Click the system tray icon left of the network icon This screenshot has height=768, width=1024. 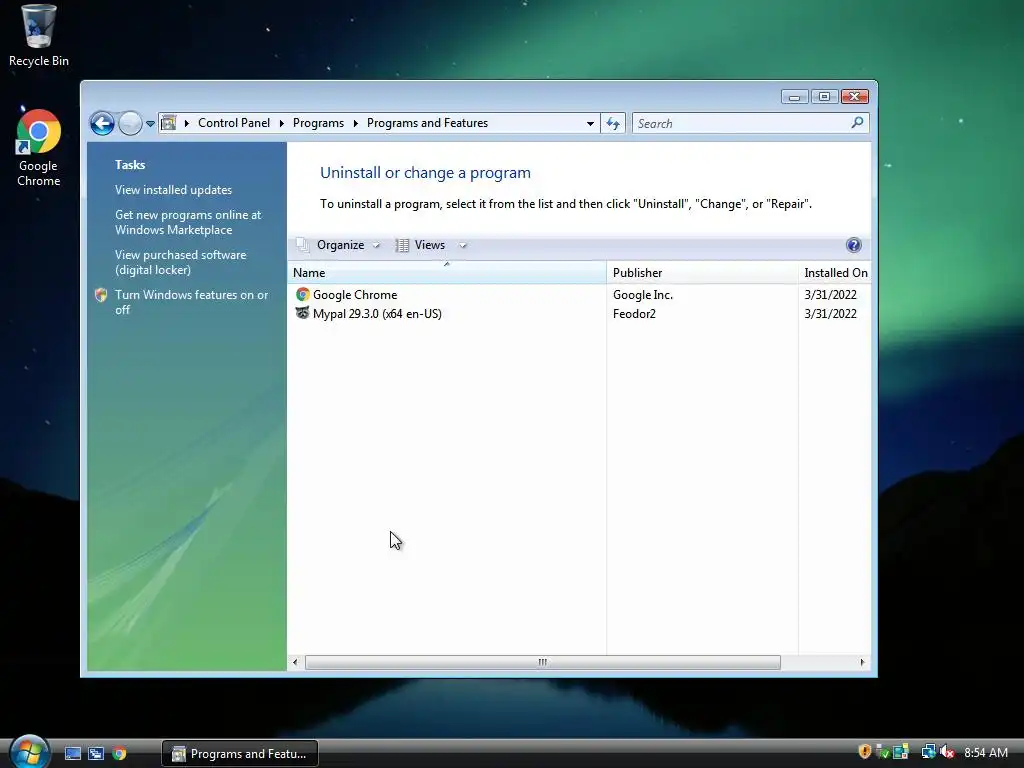901,752
